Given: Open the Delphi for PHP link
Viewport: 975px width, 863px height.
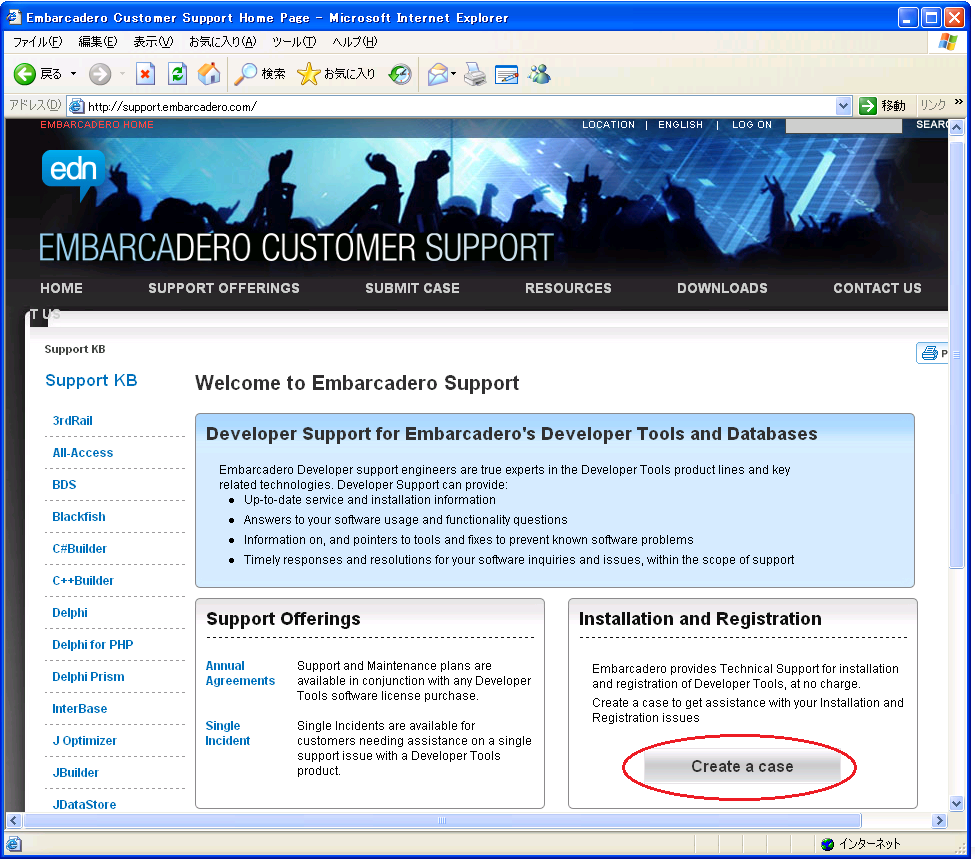Looking at the screenshot, I should (93, 646).
